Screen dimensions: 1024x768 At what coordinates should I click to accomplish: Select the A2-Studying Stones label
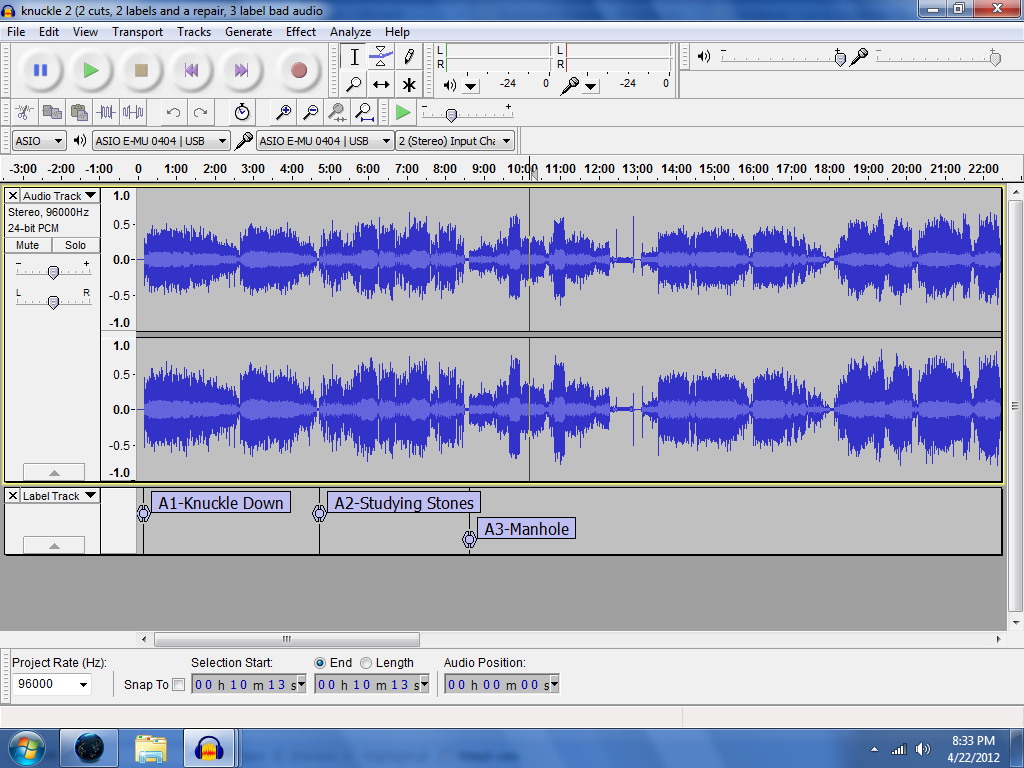(404, 503)
